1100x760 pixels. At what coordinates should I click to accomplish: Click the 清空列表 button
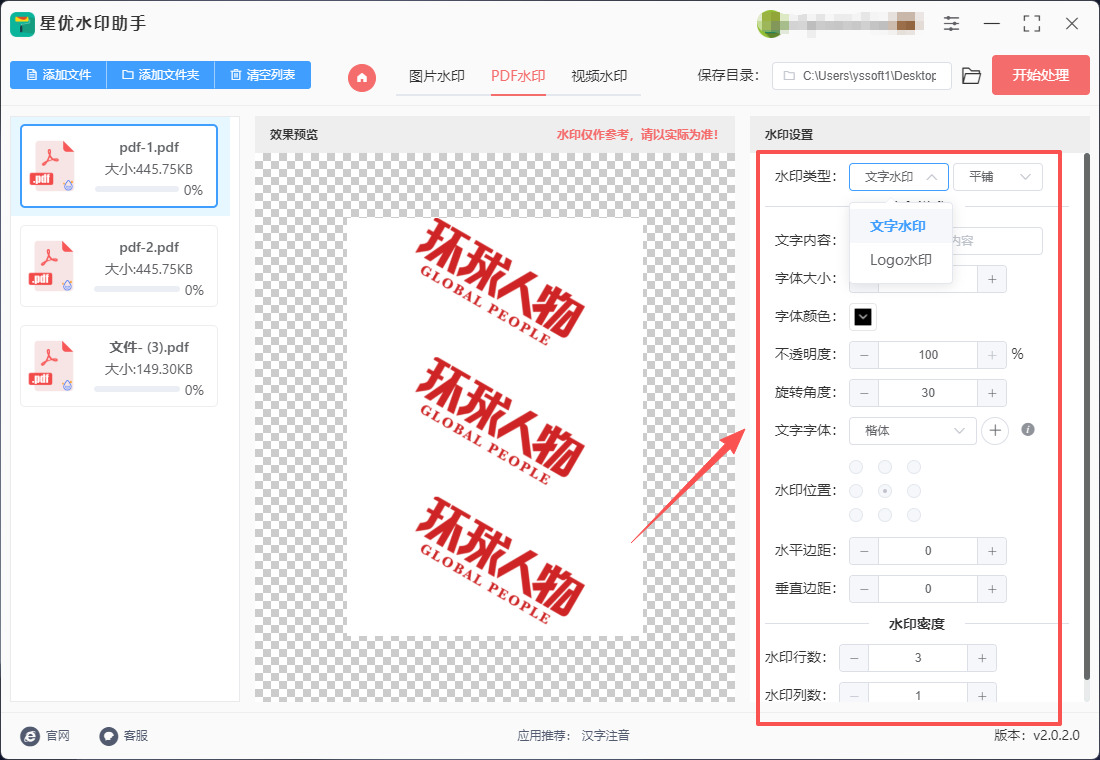click(x=262, y=75)
